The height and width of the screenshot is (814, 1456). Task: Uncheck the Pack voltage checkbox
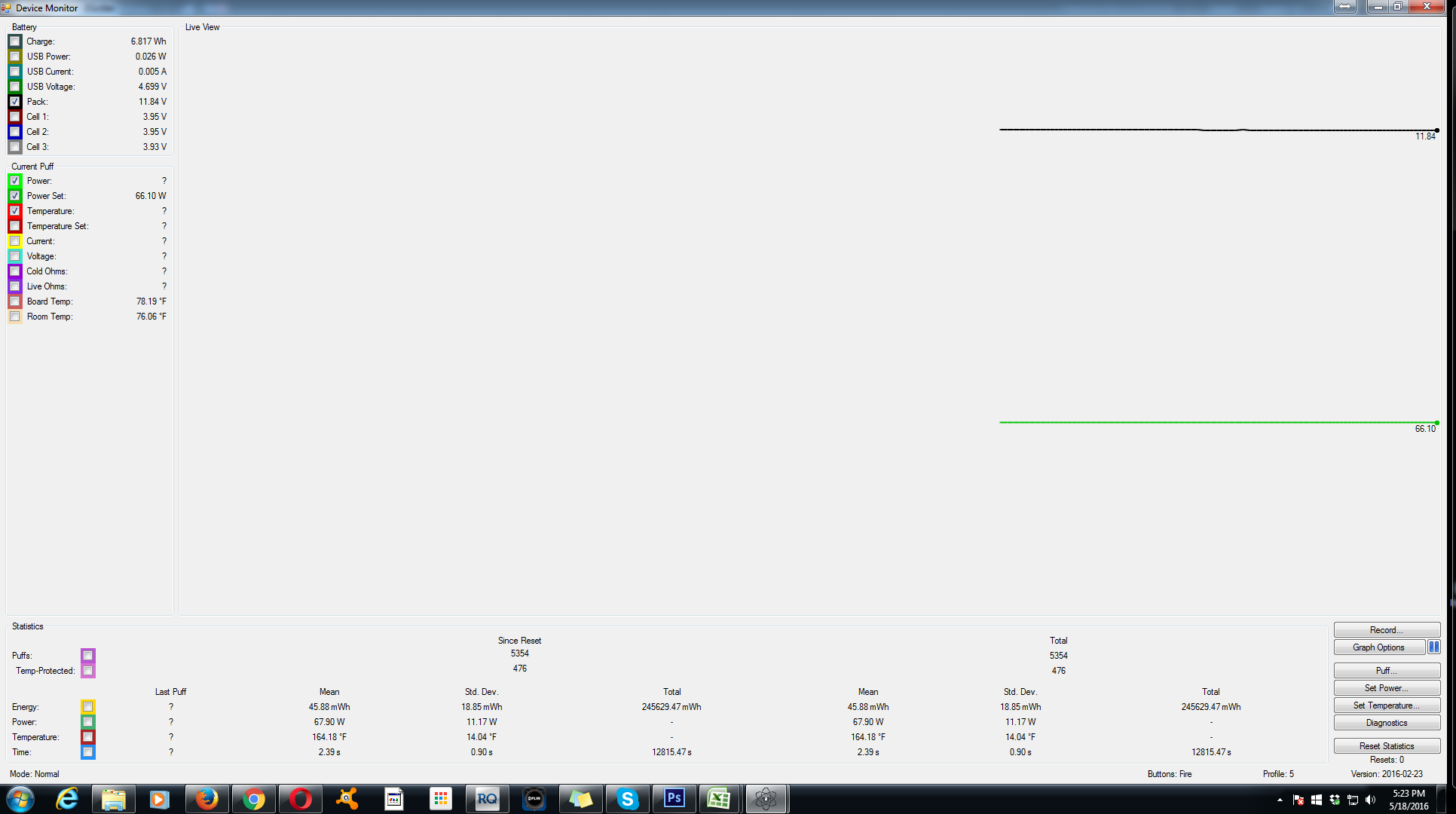click(x=15, y=102)
